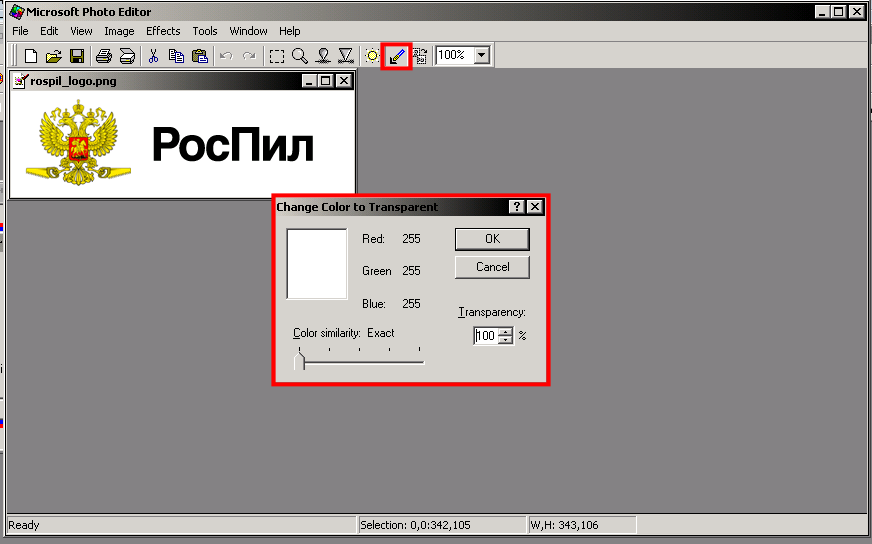The width and height of the screenshot is (872, 544).
Task: Pick the magnifying glass Zoom tool
Action: click(x=300, y=56)
